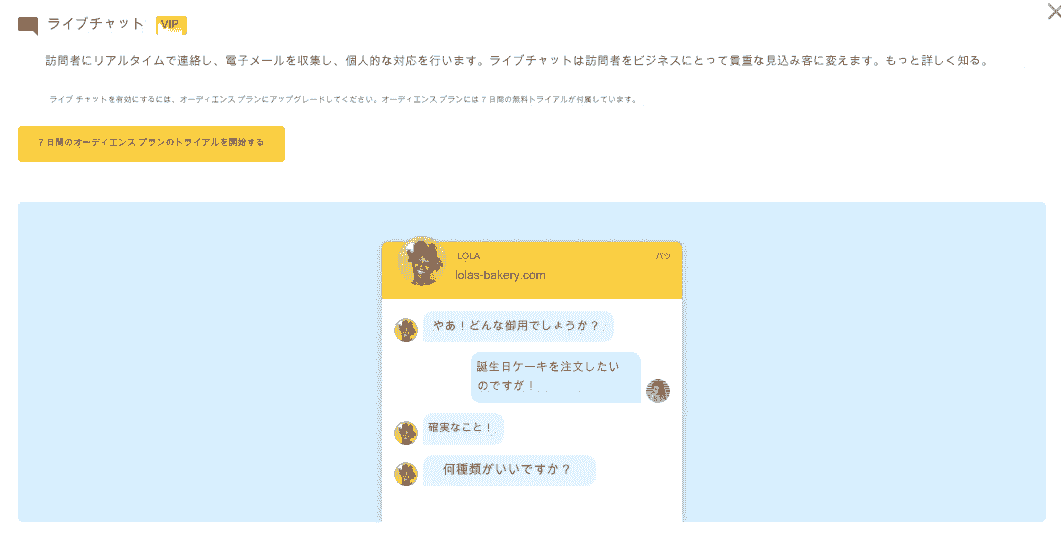
Task: Click the 誕生日ケーキを注文したい message bubble
Action: click(556, 377)
